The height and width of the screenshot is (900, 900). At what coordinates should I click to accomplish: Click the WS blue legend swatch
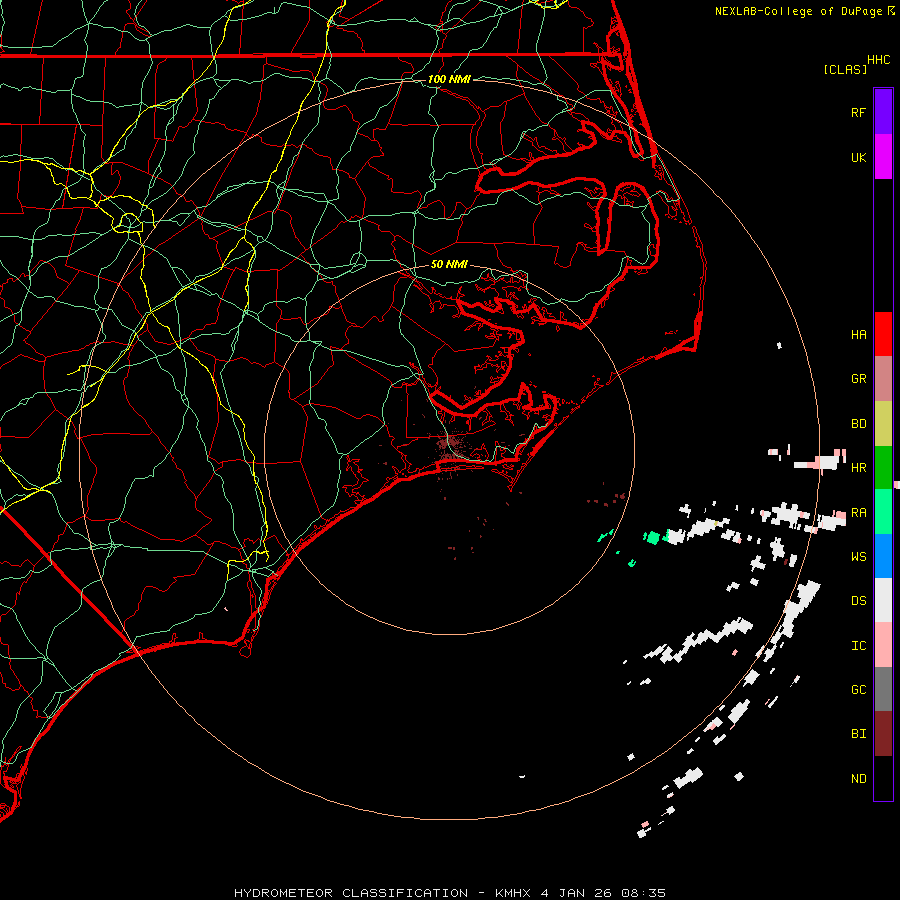tap(883, 556)
